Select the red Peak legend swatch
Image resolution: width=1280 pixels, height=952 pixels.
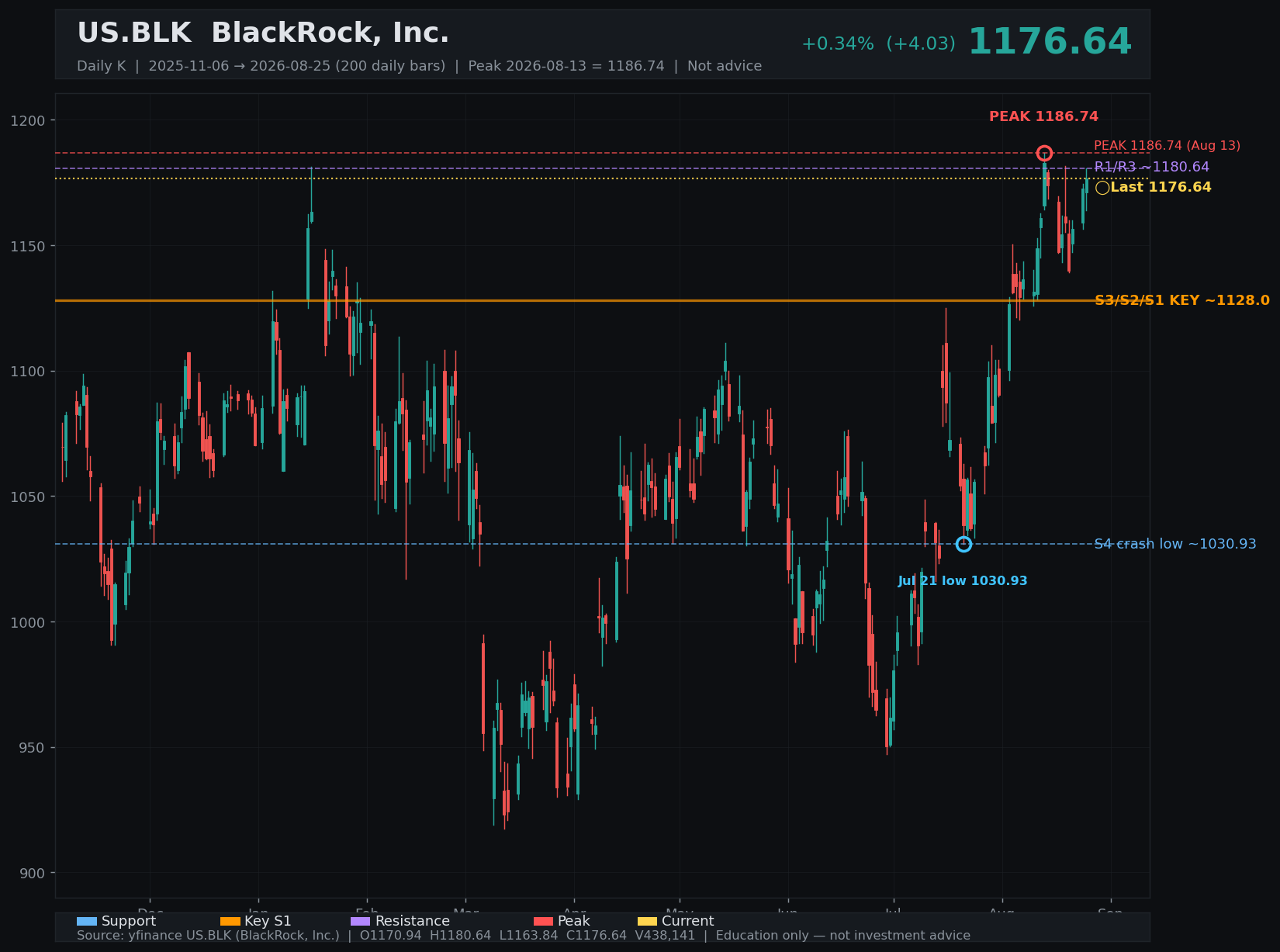tap(544, 921)
